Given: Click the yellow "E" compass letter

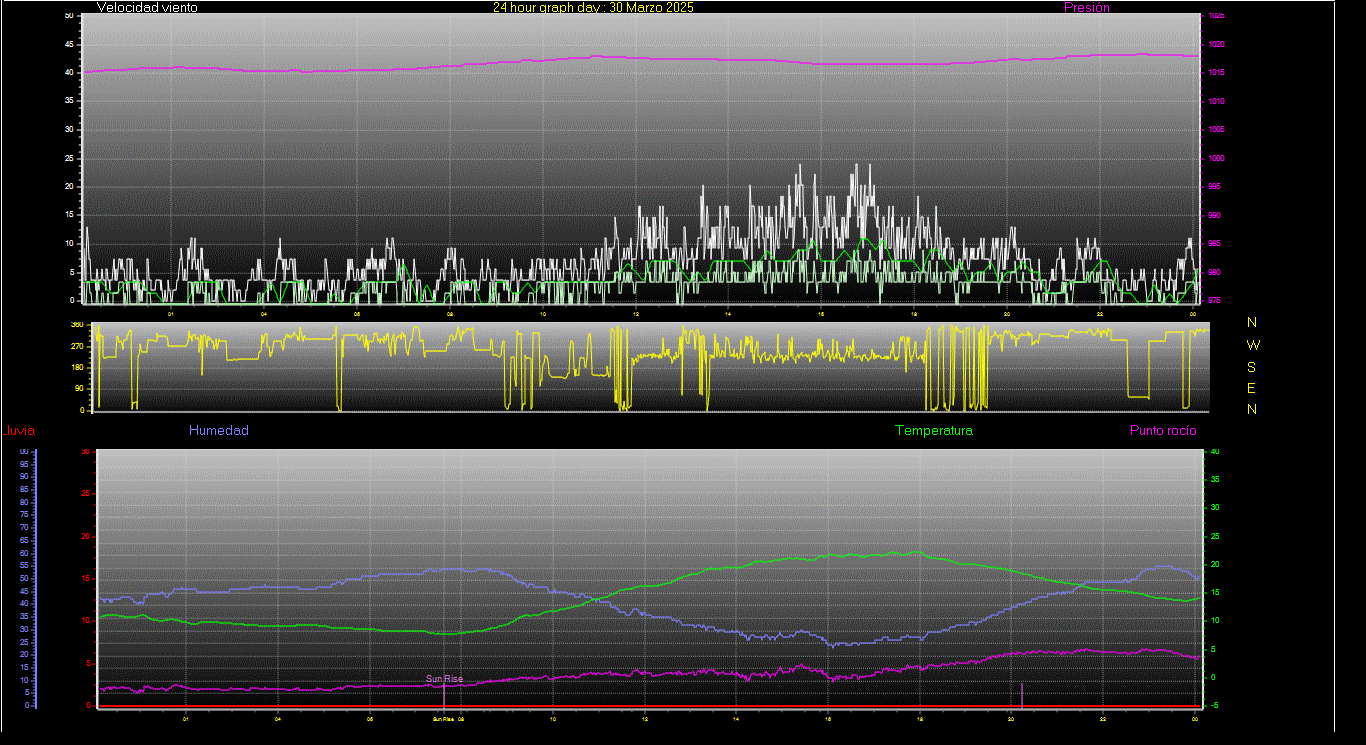Looking at the screenshot, I should tap(1252, 388).
